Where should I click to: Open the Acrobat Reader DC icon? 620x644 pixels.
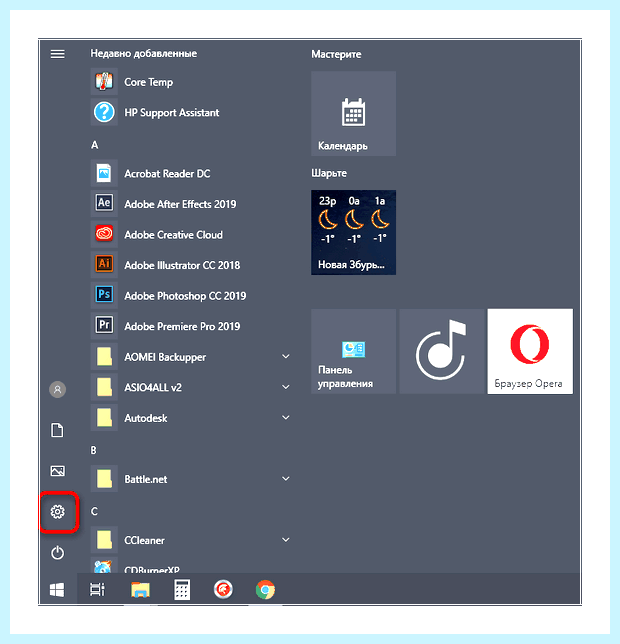[x=104, y=173]
